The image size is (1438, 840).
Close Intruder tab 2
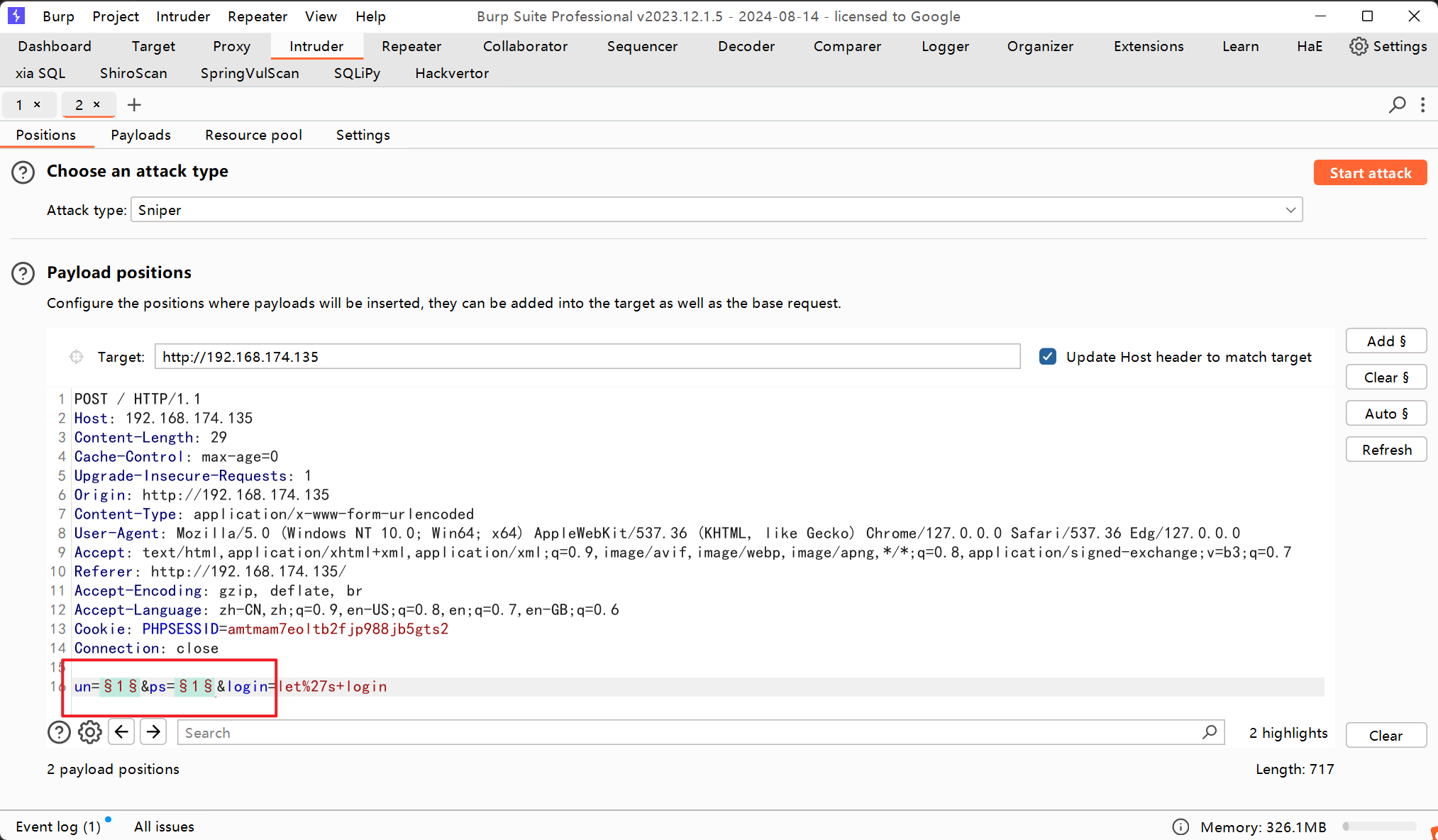(96, 104)
